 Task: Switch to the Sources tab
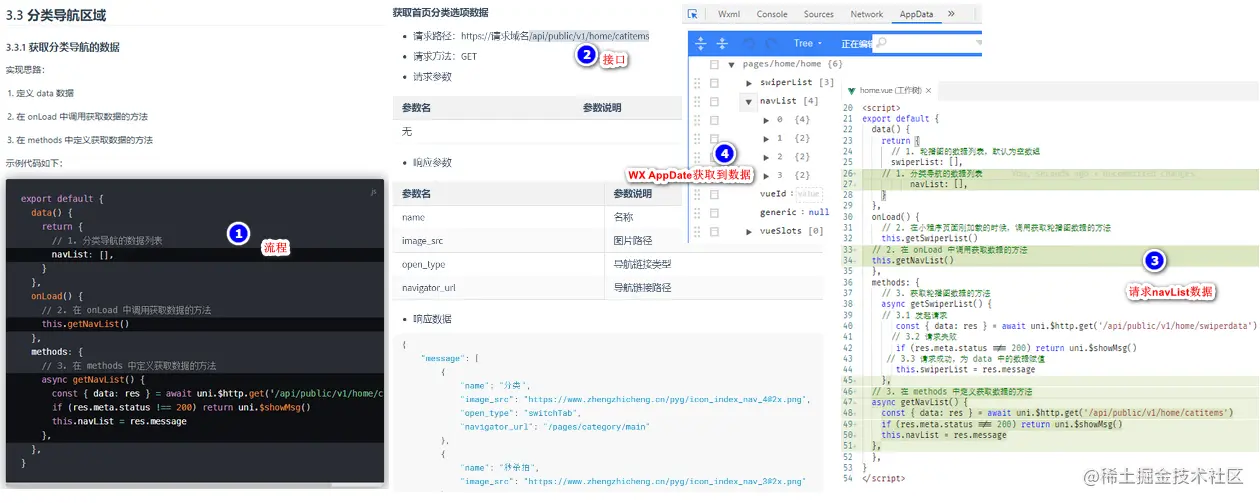pos(819,14)
